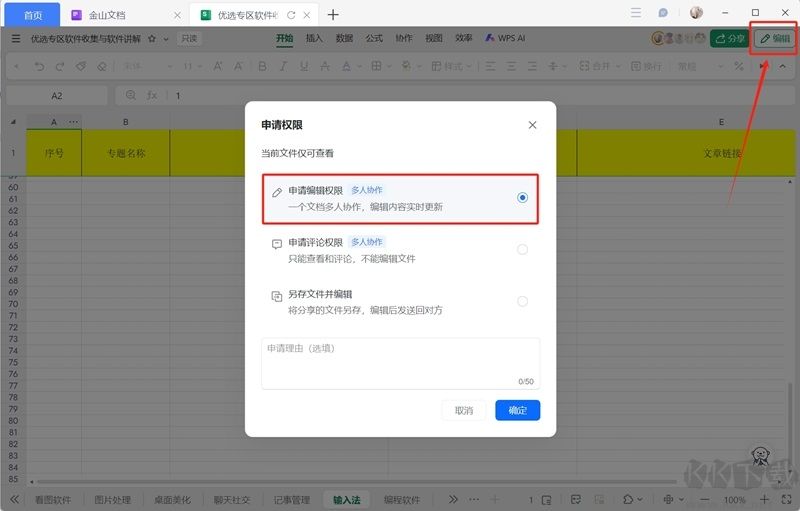Close the 申请权限 dialog with X
Viewport: 800px width, 511px height.
(x=532, y=125)
